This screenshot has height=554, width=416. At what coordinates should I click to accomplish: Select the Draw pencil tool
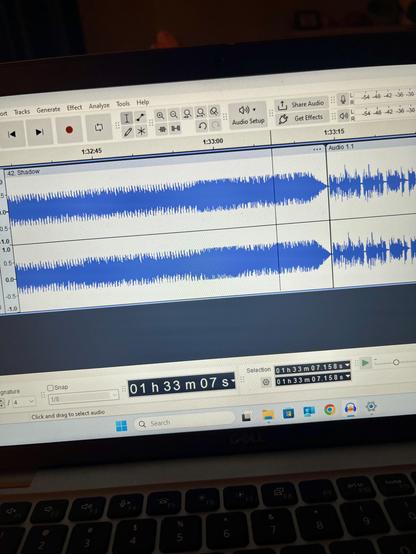127,132
